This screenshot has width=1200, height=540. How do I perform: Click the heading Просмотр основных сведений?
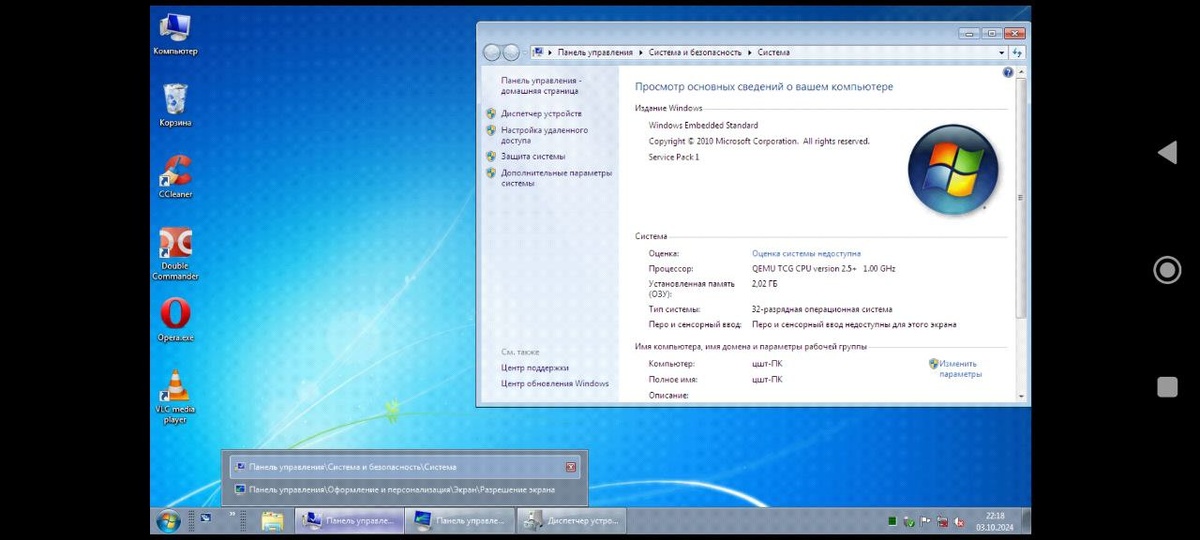tap(764, 87)
